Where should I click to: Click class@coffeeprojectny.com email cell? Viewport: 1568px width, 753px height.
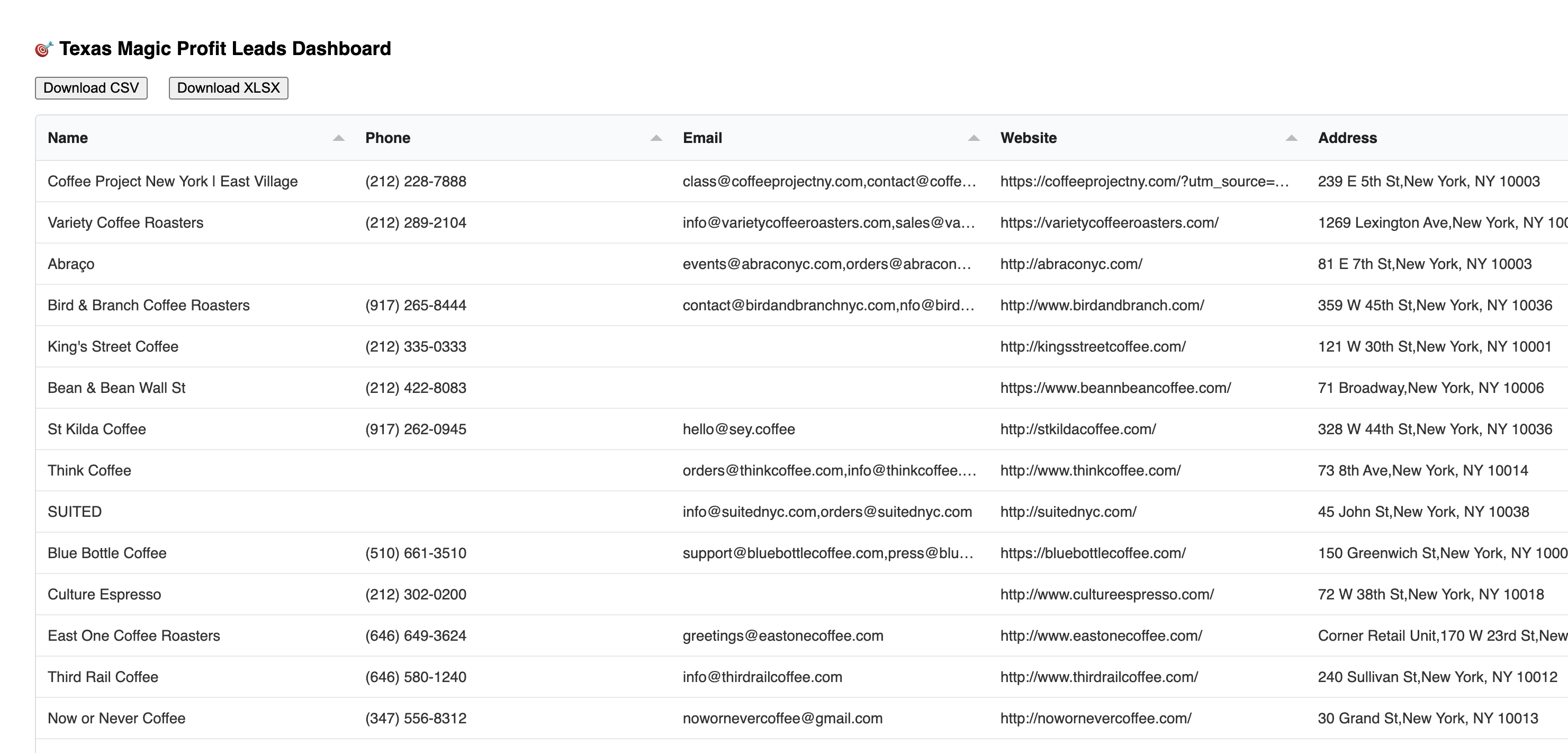tap(830, 182)
